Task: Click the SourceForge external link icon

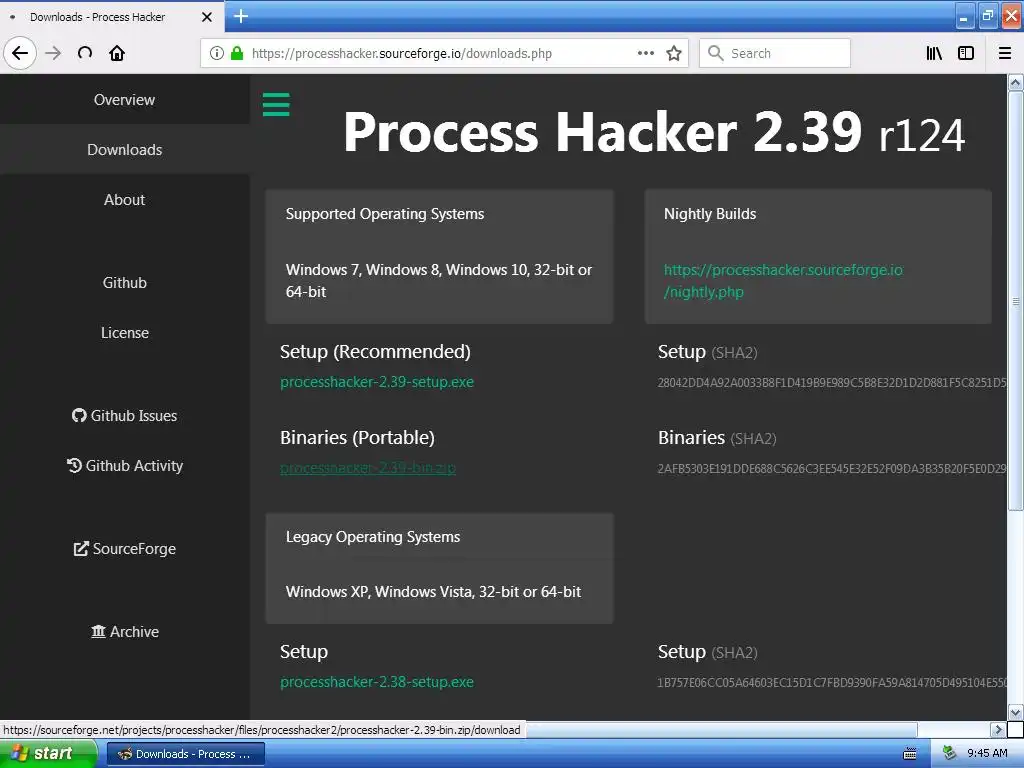Action: point(80,549)
